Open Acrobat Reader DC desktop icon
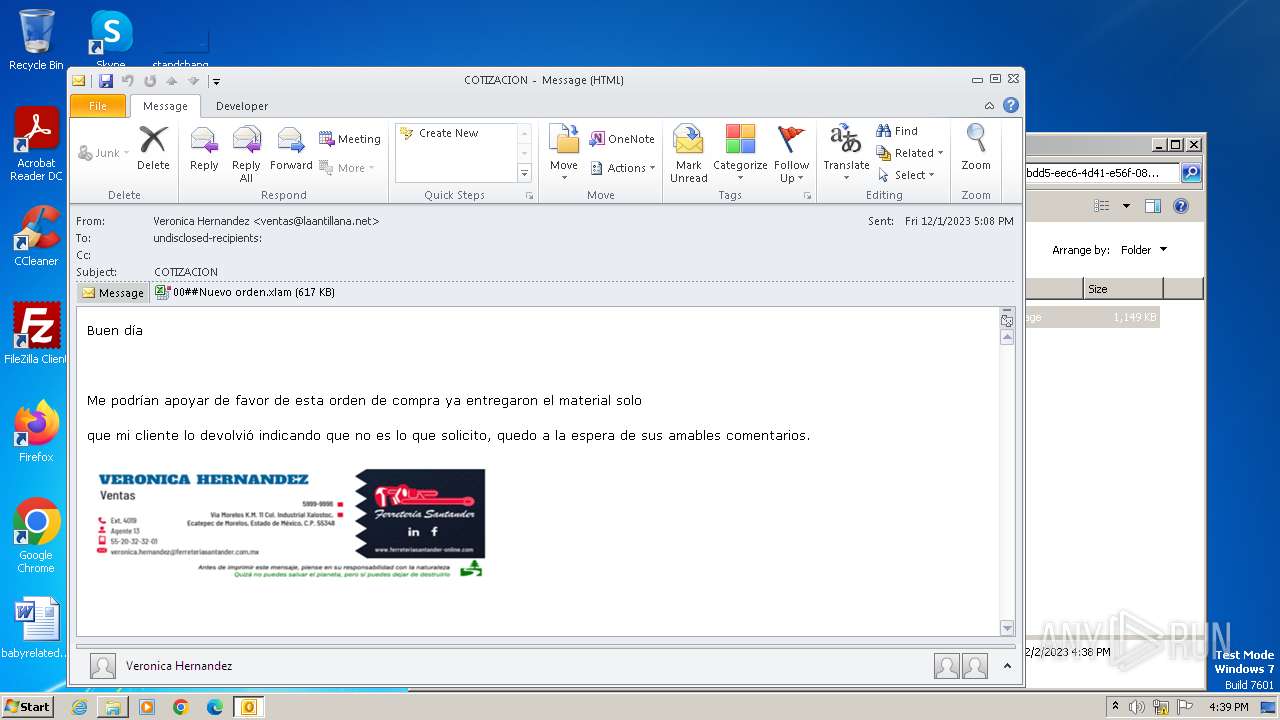1280x720 pixels. pyautogui.click(x=36, y=144)
